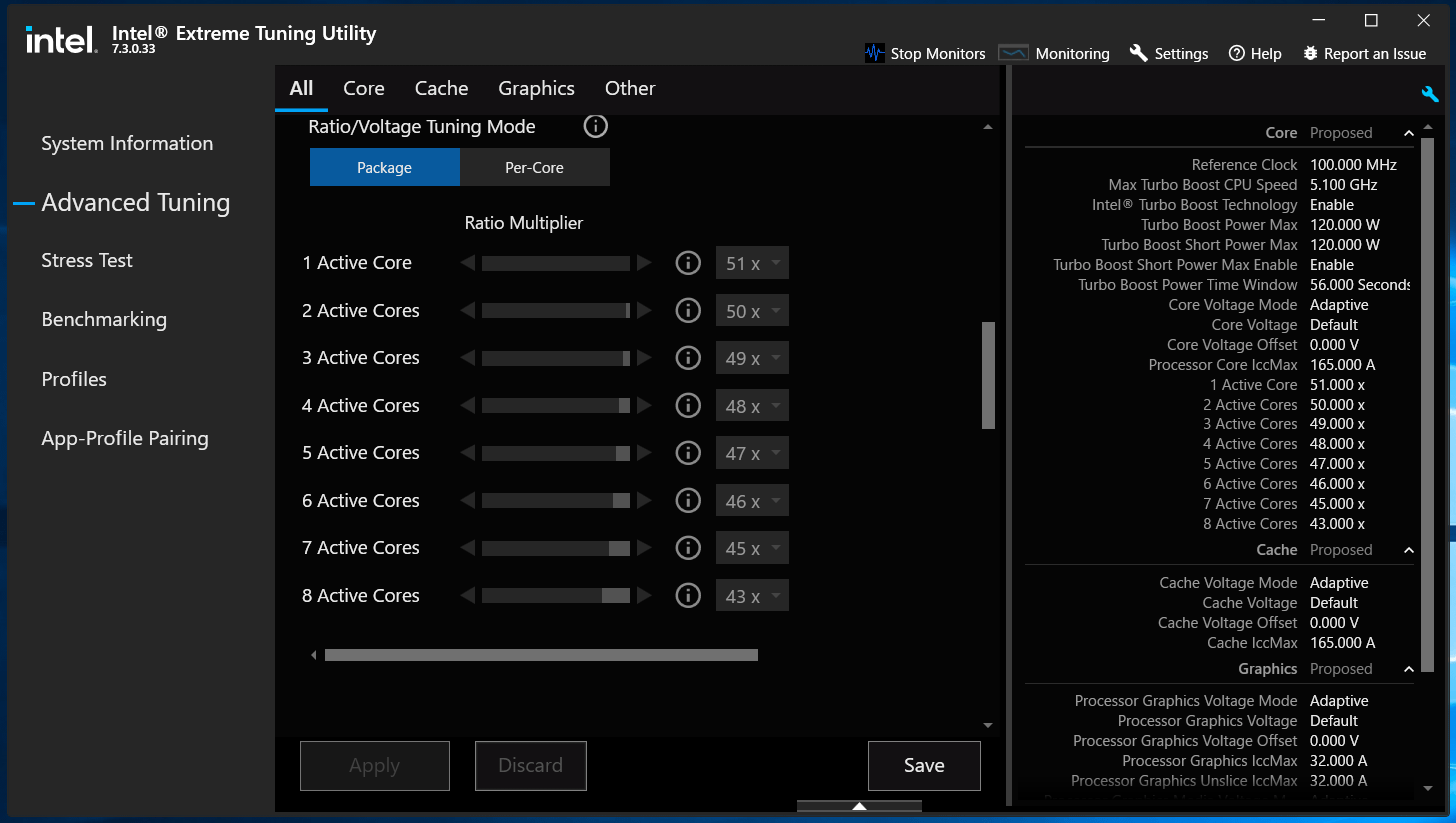Decrease 4 Active Cores ratio with left arrow
Screen dimensions: 1456x823
[x=468, y=406]
